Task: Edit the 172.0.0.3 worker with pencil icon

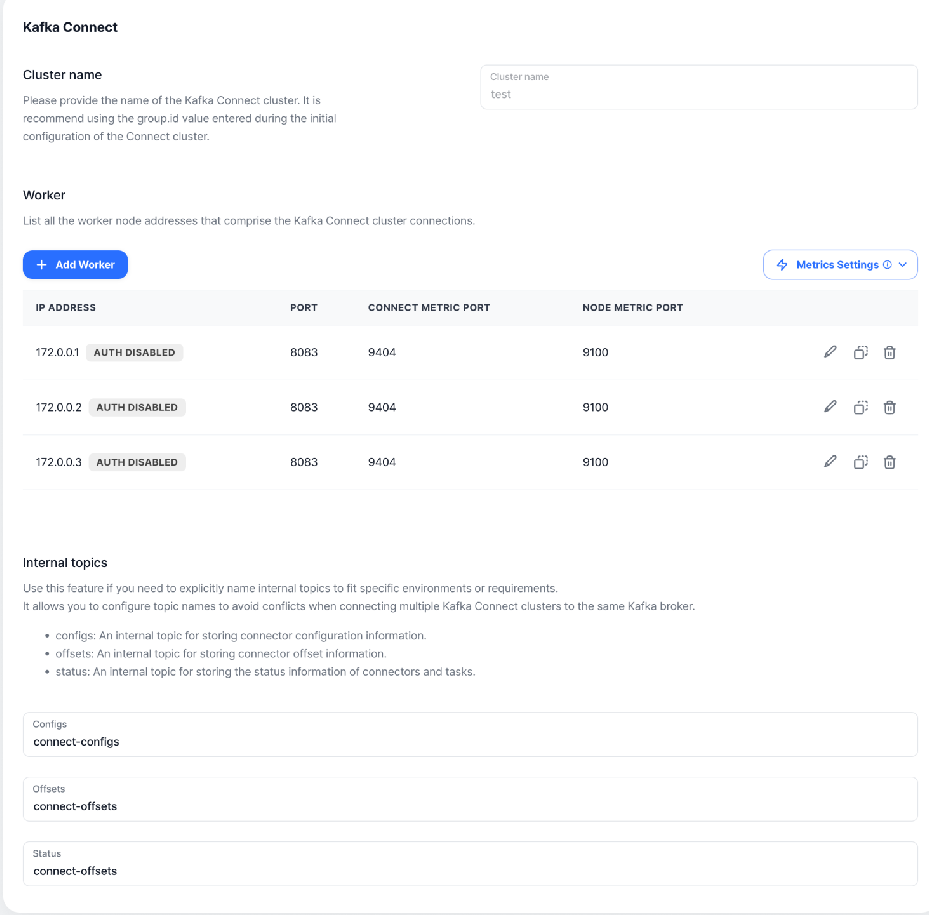Action: [x=829, y=462]
